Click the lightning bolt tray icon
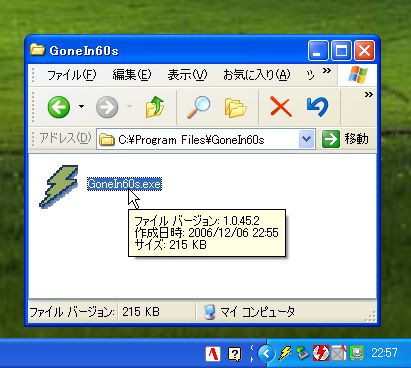This screenshot has width=411, height=368. [x=285, y=353]
